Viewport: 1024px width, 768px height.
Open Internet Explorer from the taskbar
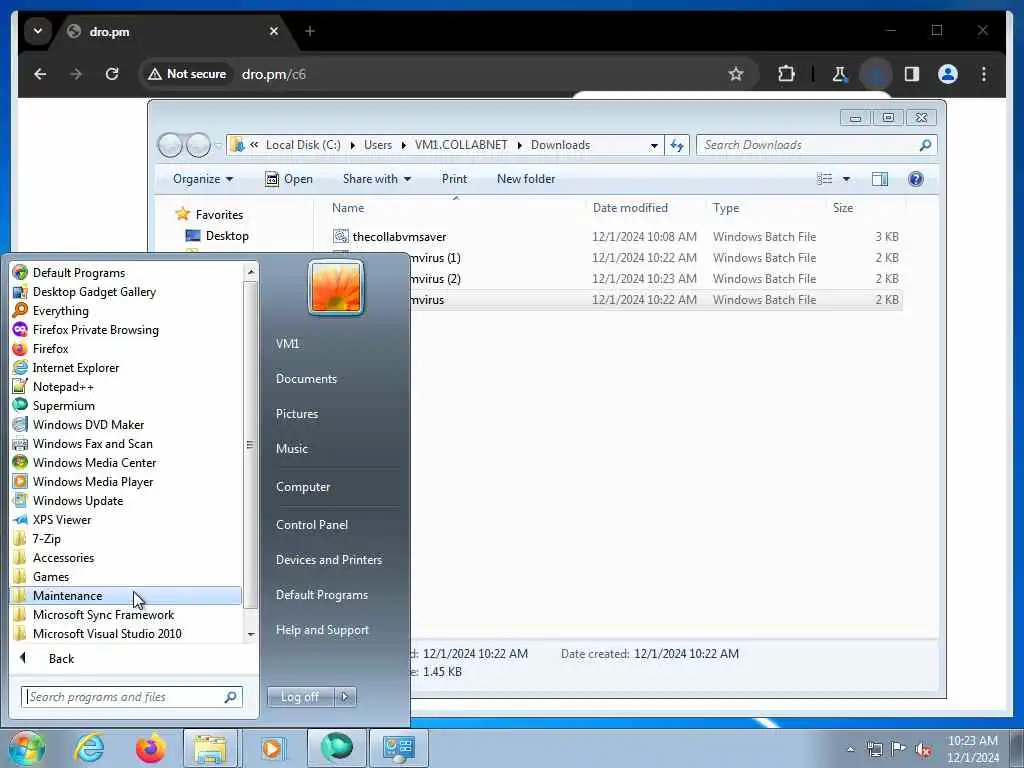click(x=89, y=748)
